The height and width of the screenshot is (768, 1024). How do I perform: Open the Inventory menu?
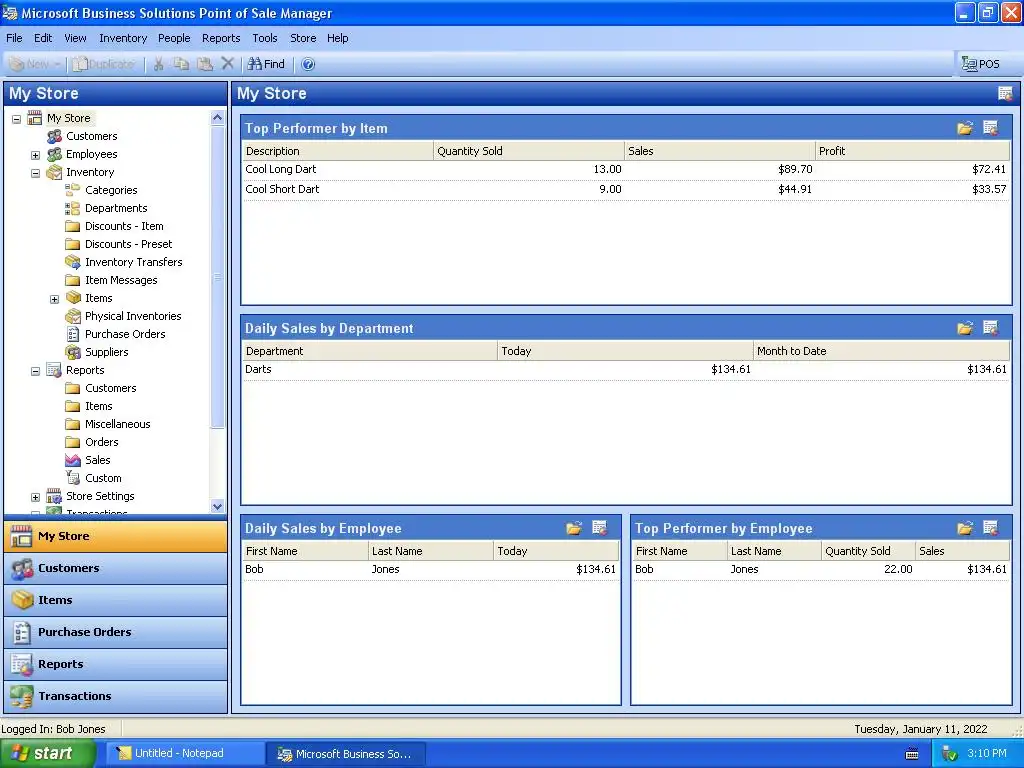(123, 38)
